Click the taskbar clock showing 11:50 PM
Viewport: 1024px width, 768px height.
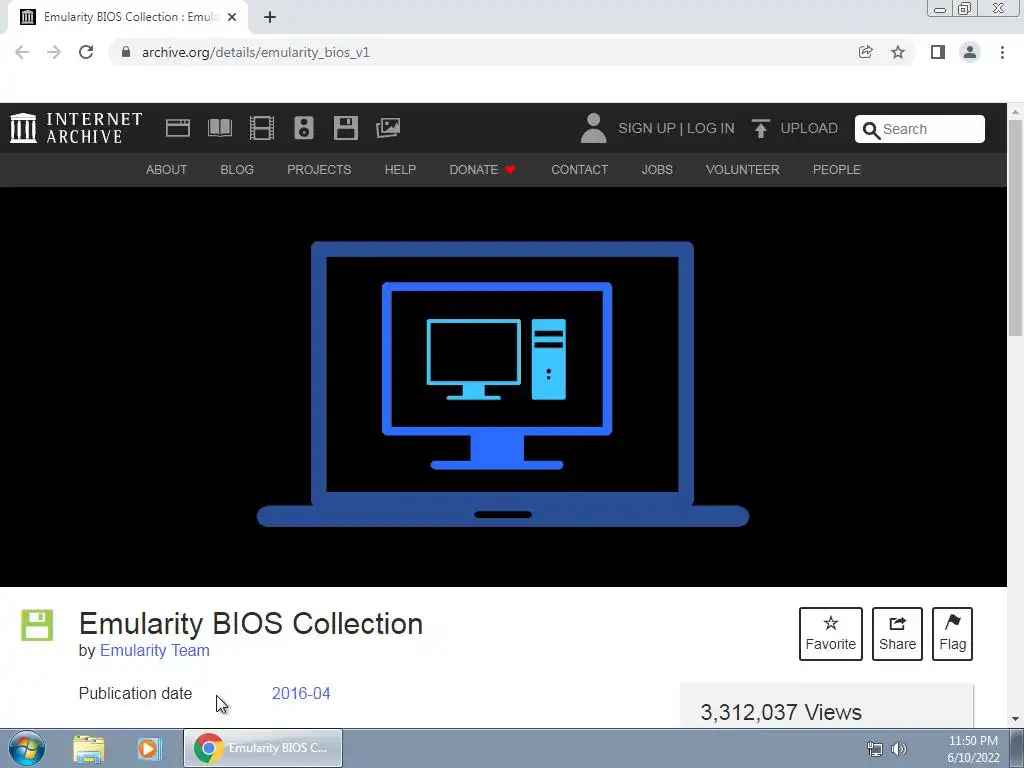(973, 749)
